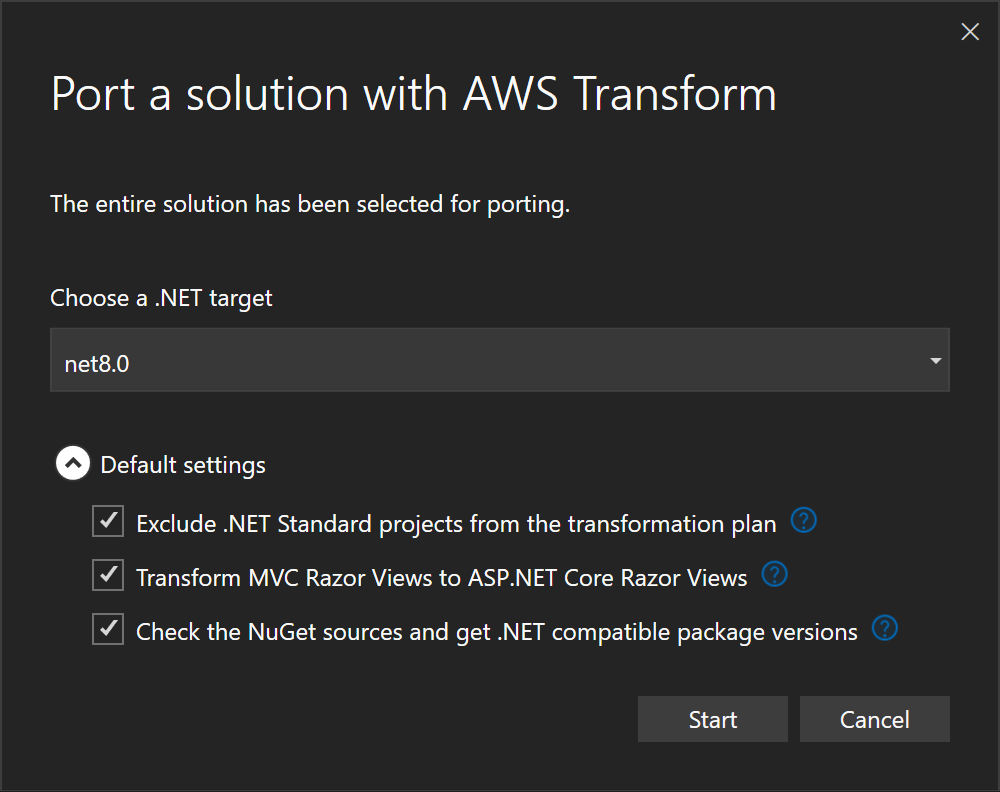Open help for excluding .NET Standard projects
This screenshot has height=792, width=1000.
coord(803,521)
